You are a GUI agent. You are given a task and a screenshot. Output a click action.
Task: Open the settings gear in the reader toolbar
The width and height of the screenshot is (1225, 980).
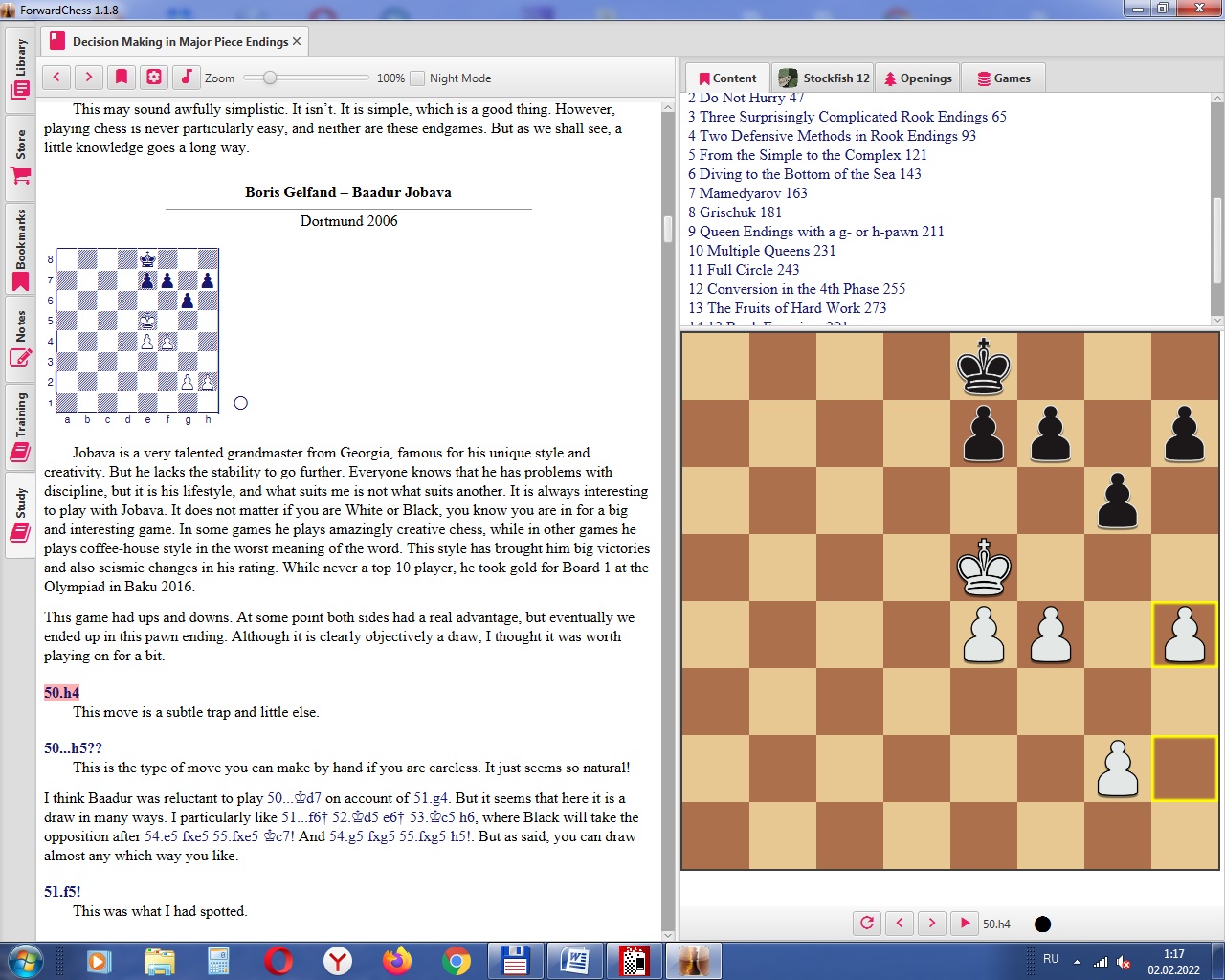tap(154, 78)
